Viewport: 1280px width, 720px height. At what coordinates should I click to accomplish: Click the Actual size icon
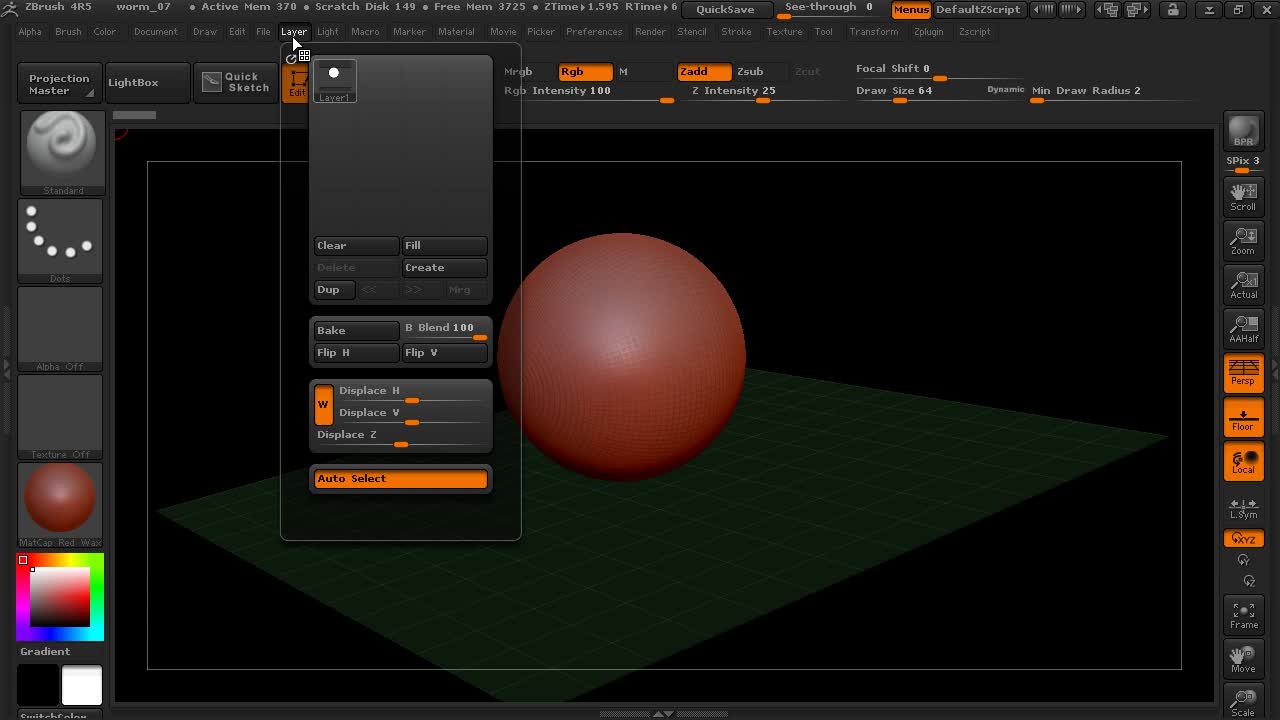[x=1243, y=284]
